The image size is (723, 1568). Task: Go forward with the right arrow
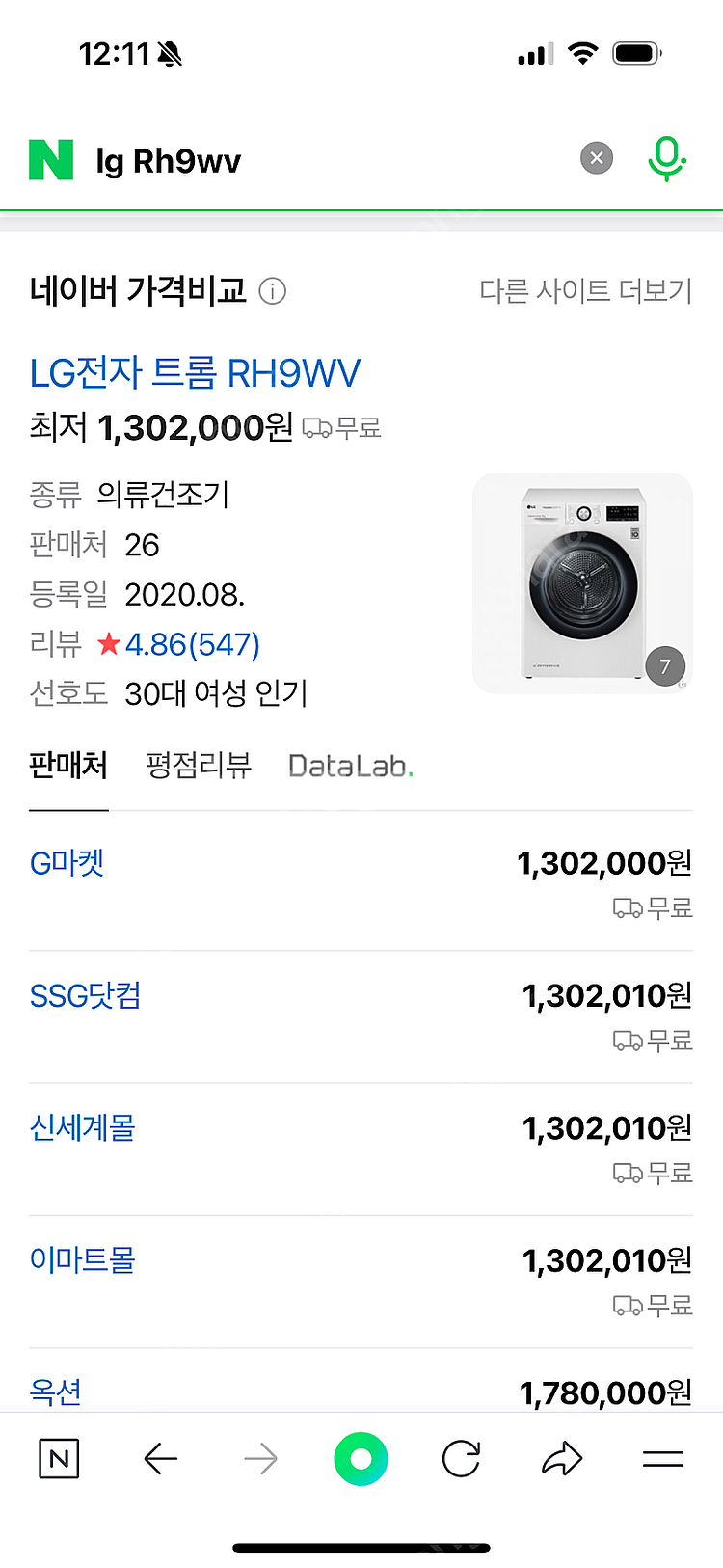[260, 1459]
